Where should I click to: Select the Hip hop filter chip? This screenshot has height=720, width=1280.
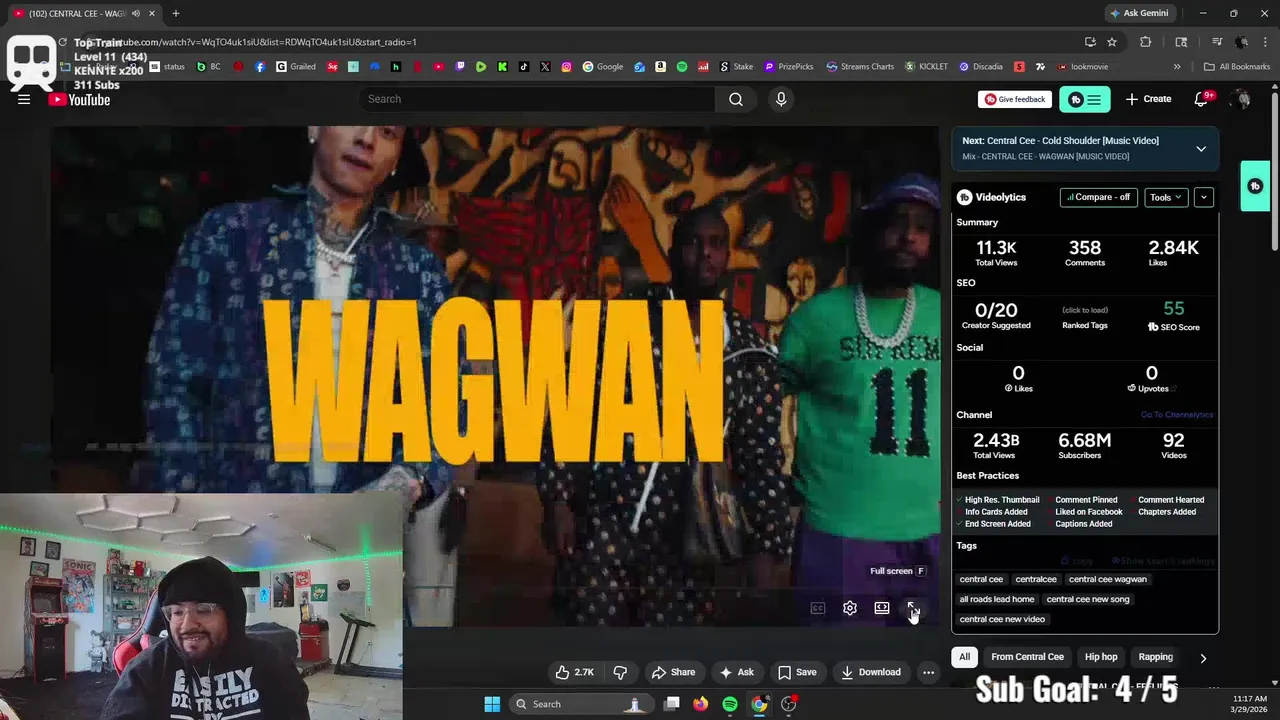pyautogui.click(x=1101, y=657)
